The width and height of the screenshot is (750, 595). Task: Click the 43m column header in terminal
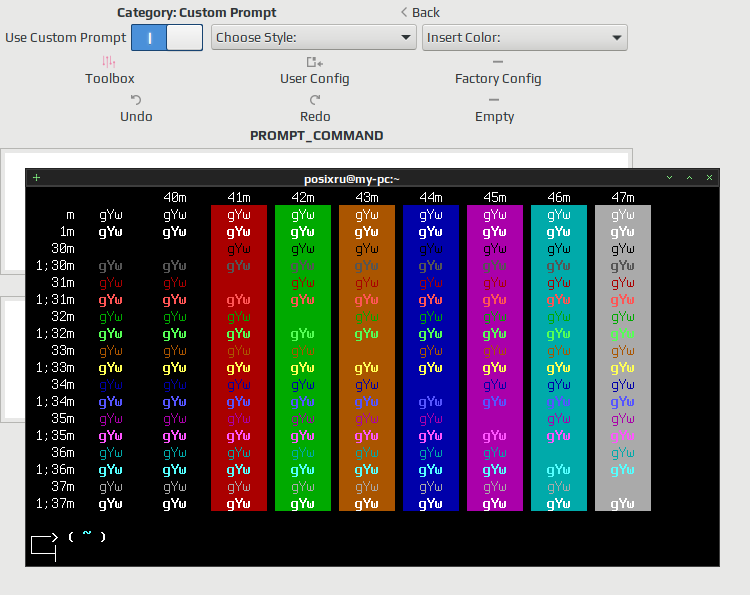click(x=367, y=198)
